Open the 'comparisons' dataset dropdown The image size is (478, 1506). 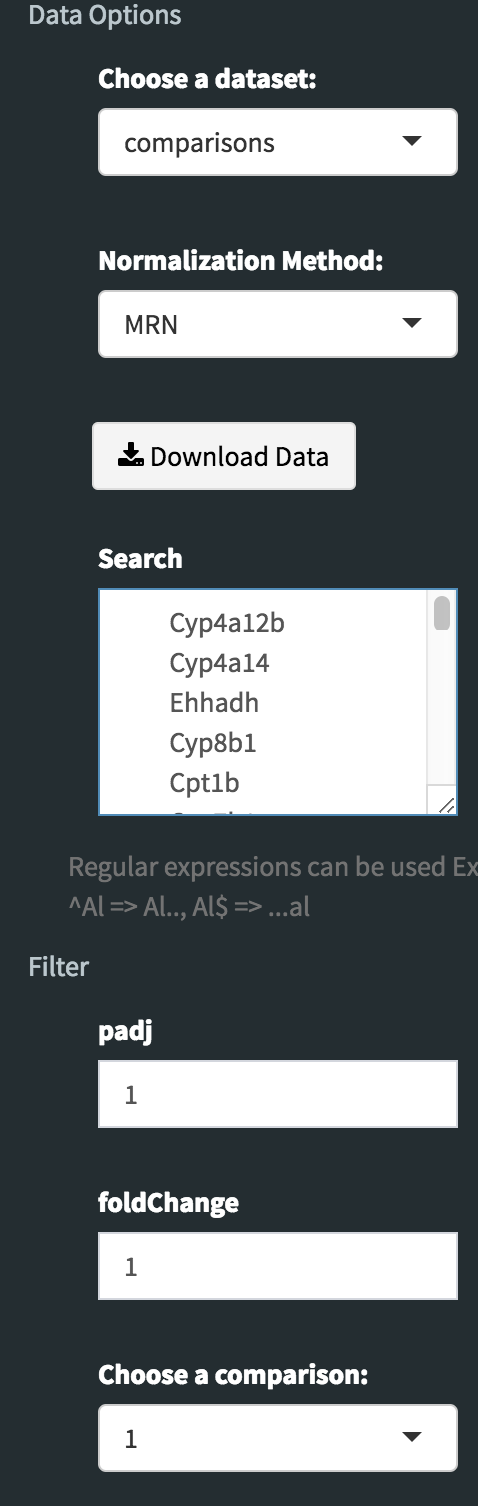[x=278, y=142]
